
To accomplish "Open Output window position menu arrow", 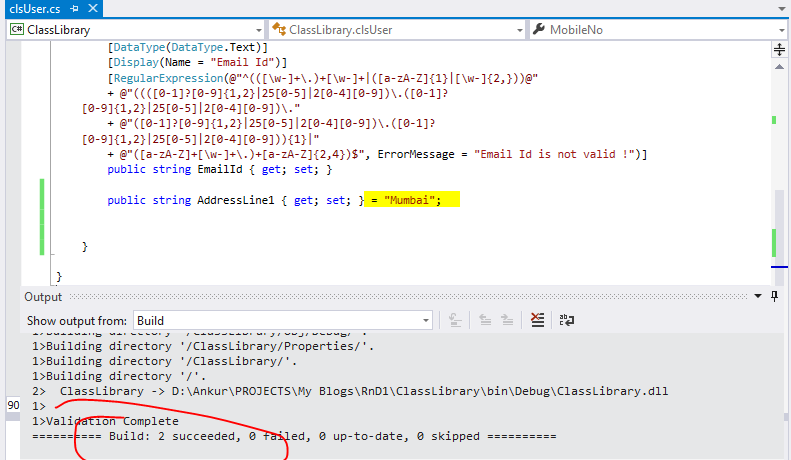I will [758, 296].
